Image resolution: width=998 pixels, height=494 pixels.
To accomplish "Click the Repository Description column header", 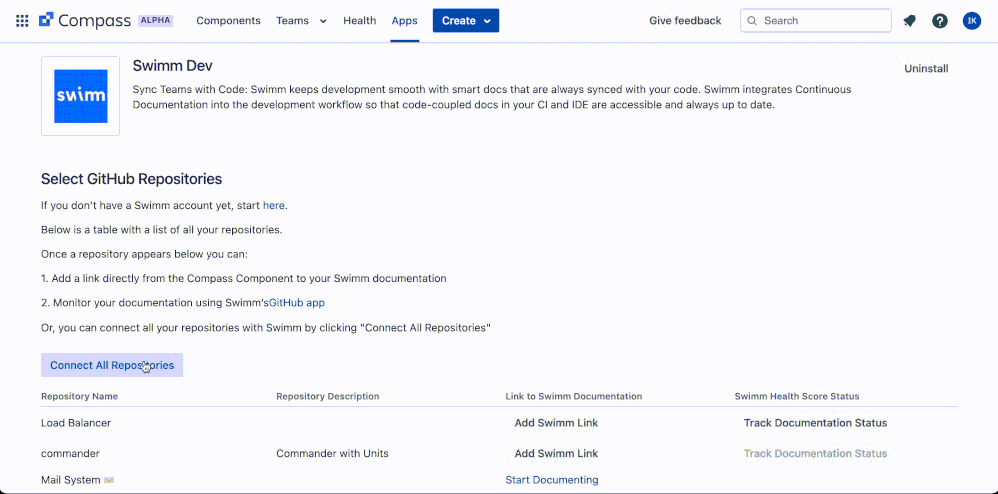I will 328,396.
